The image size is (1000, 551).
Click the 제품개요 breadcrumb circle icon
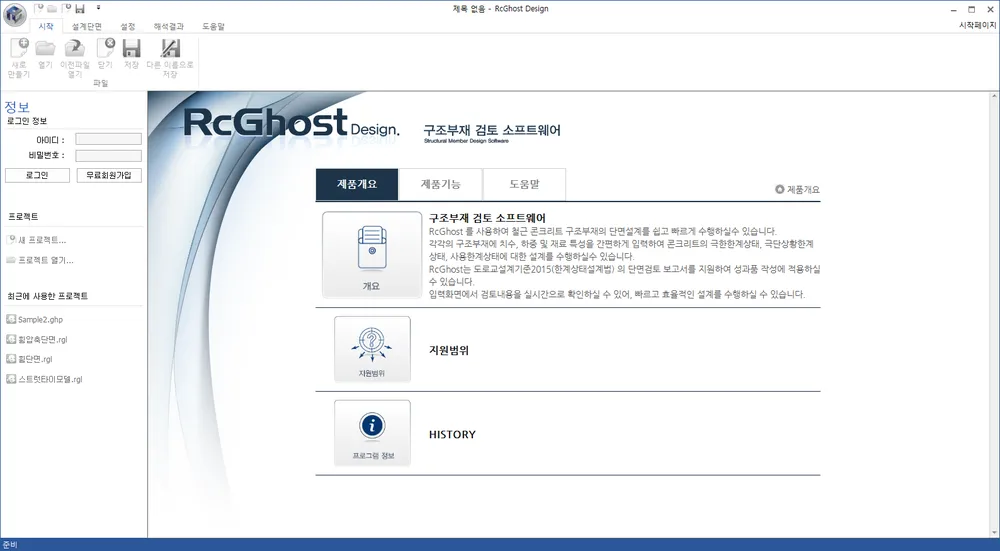tap(779, 189)
